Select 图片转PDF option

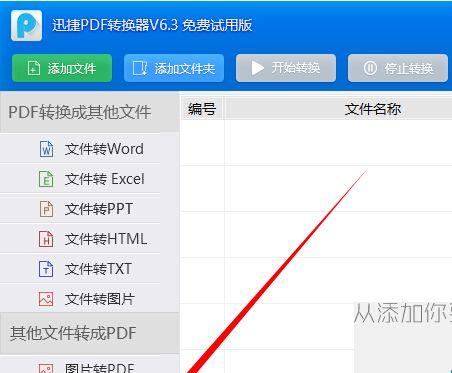(x=80, y=365)
